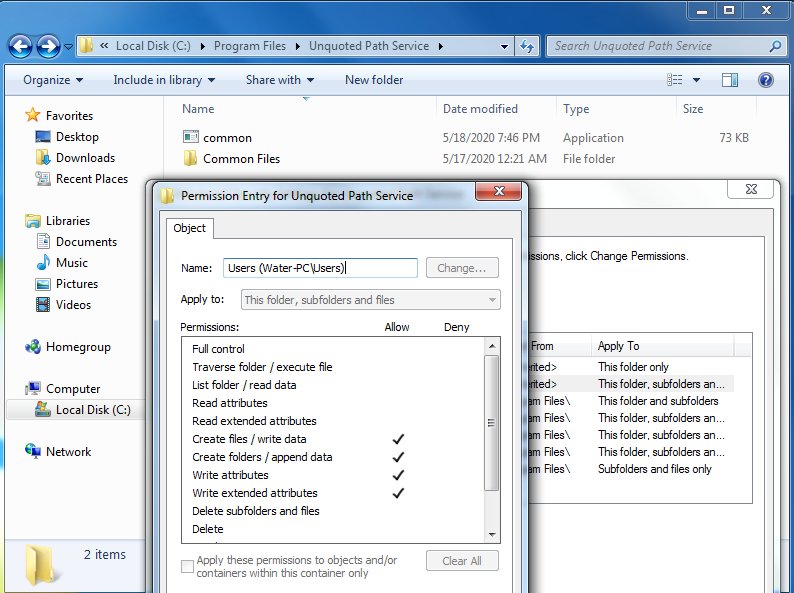
Task: Close the Permission Entry dialog
Action: pyautogui.click(x=499, y=191)
